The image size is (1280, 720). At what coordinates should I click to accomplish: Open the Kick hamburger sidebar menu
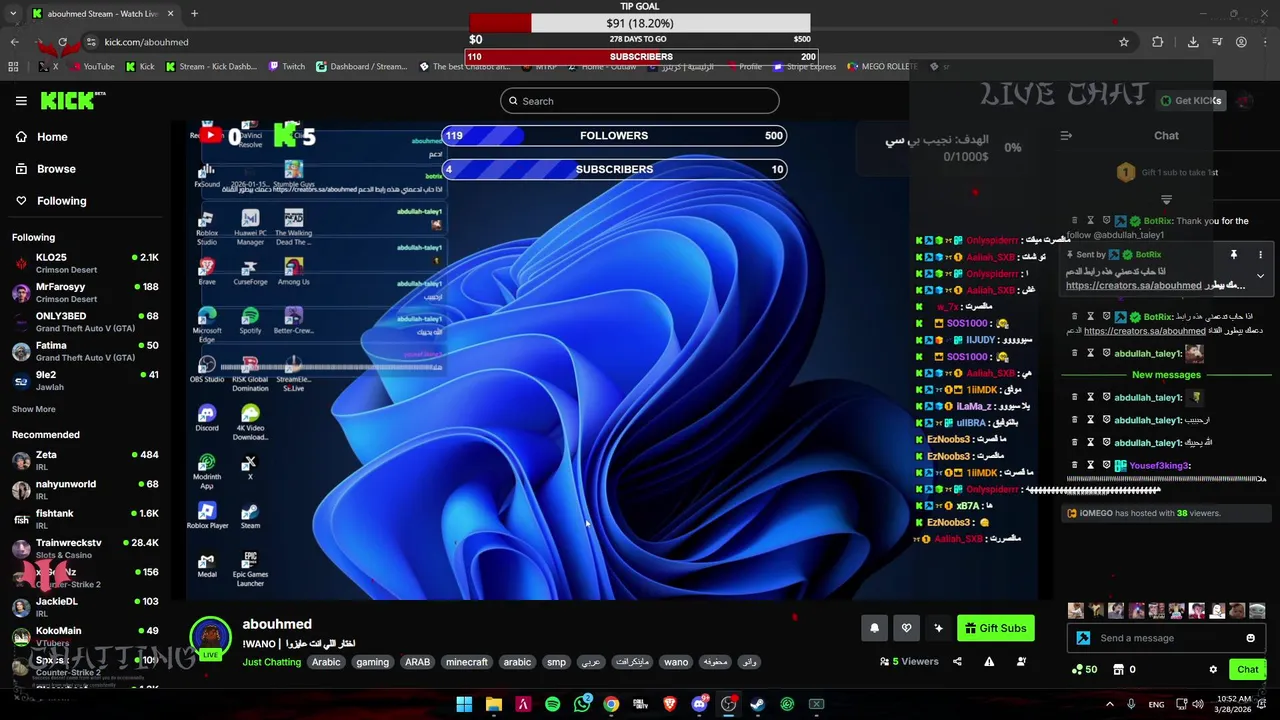[x=21, y=101]
